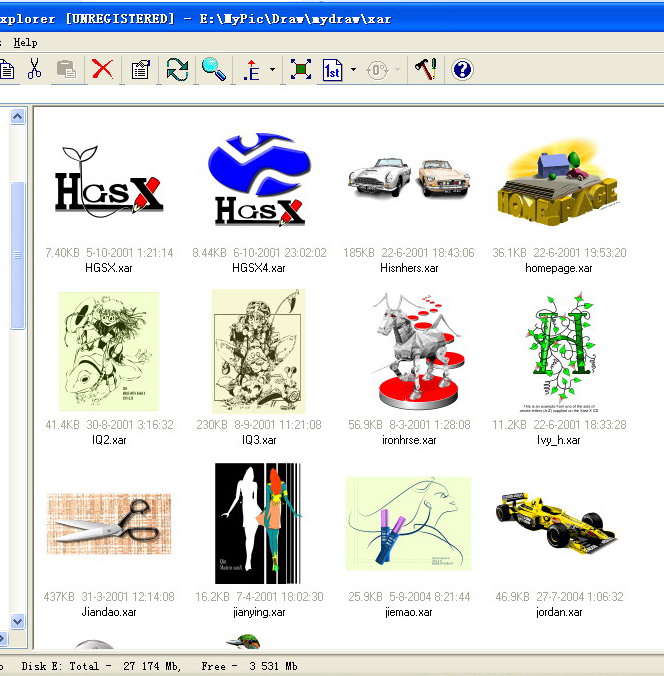Click file name homepage.xar
This screenshot has width=664, height=676.
tap(559, 268)
